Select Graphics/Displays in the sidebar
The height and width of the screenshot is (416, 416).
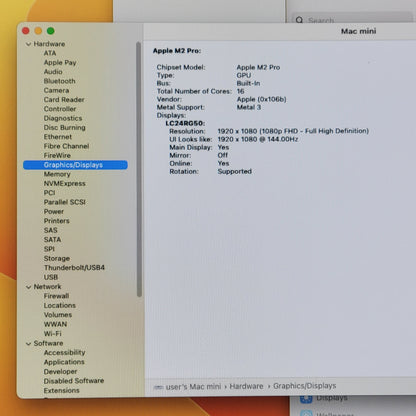[x=75, y=165]
